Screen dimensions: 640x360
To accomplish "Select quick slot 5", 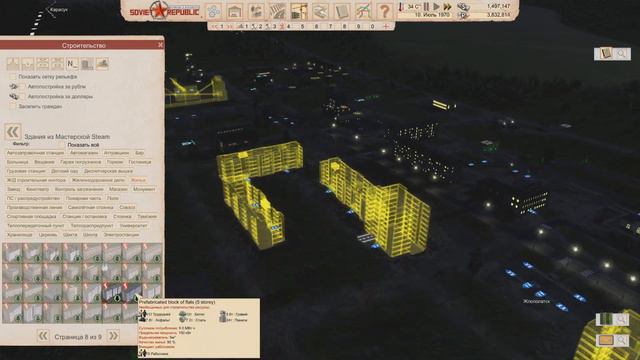I will point(302,27).
